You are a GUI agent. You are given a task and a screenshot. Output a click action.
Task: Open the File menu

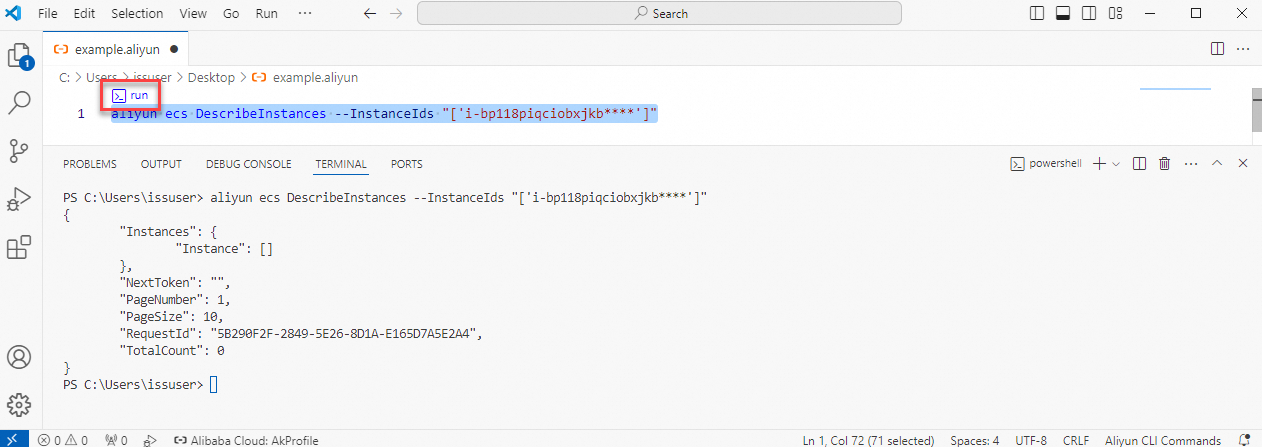pyautogui.click(x=47, y=14)
